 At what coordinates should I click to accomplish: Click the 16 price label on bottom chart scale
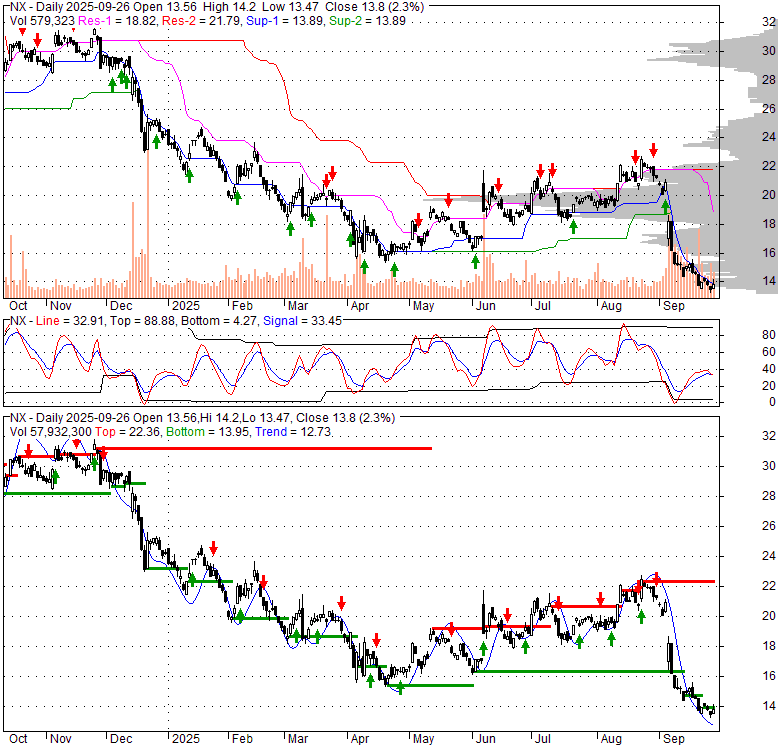click(769, 675)
